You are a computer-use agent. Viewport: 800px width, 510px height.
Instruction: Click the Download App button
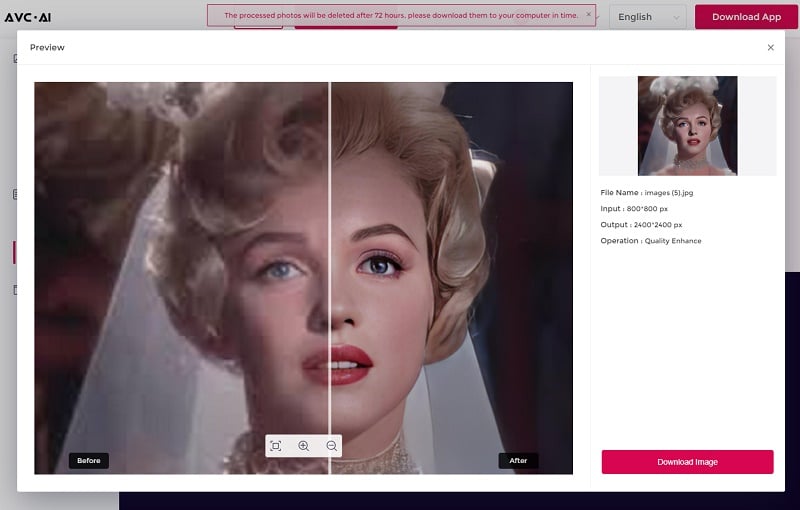click(x=746, y=17)
